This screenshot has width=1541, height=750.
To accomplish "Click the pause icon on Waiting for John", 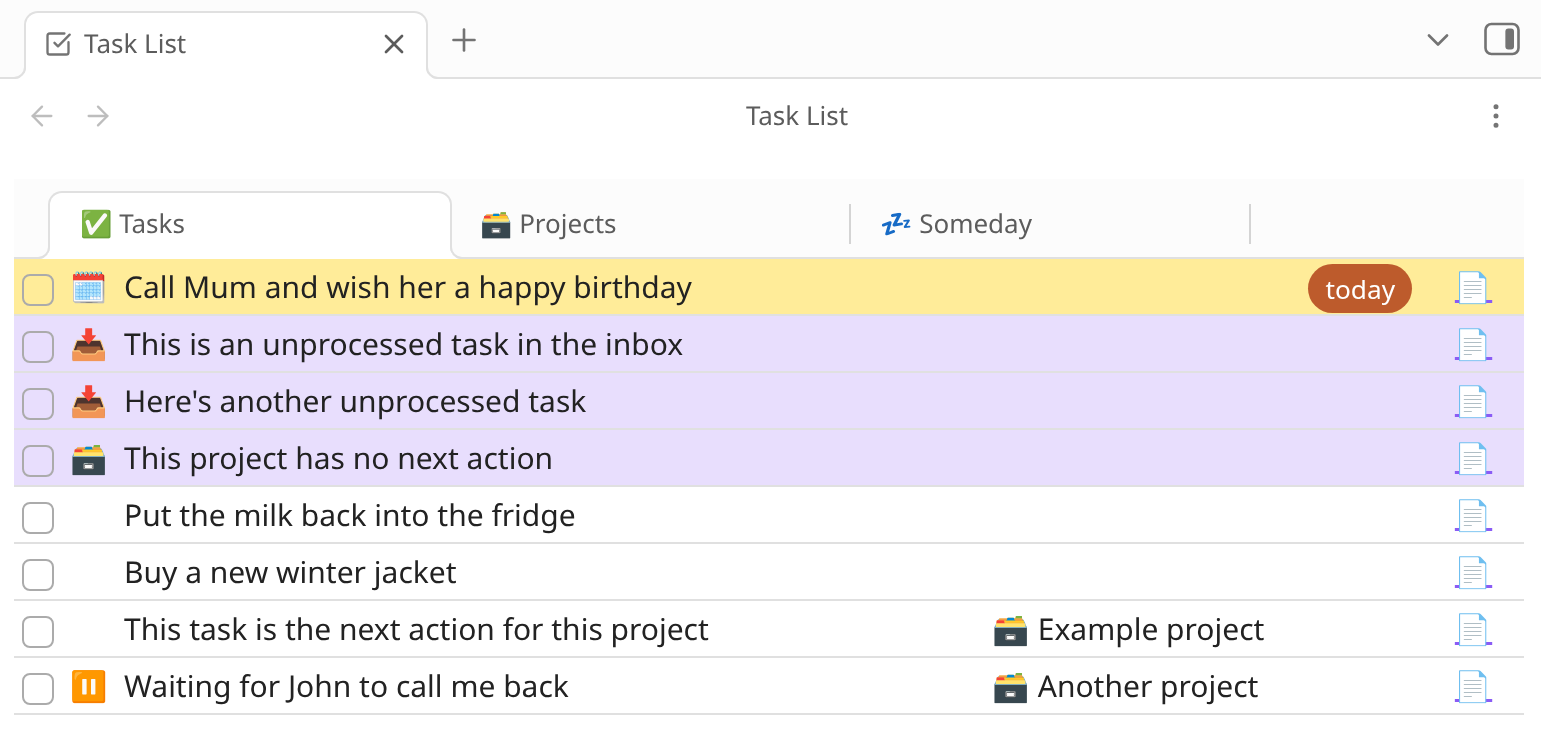I will pyautogui.click(x=88, y=687).
